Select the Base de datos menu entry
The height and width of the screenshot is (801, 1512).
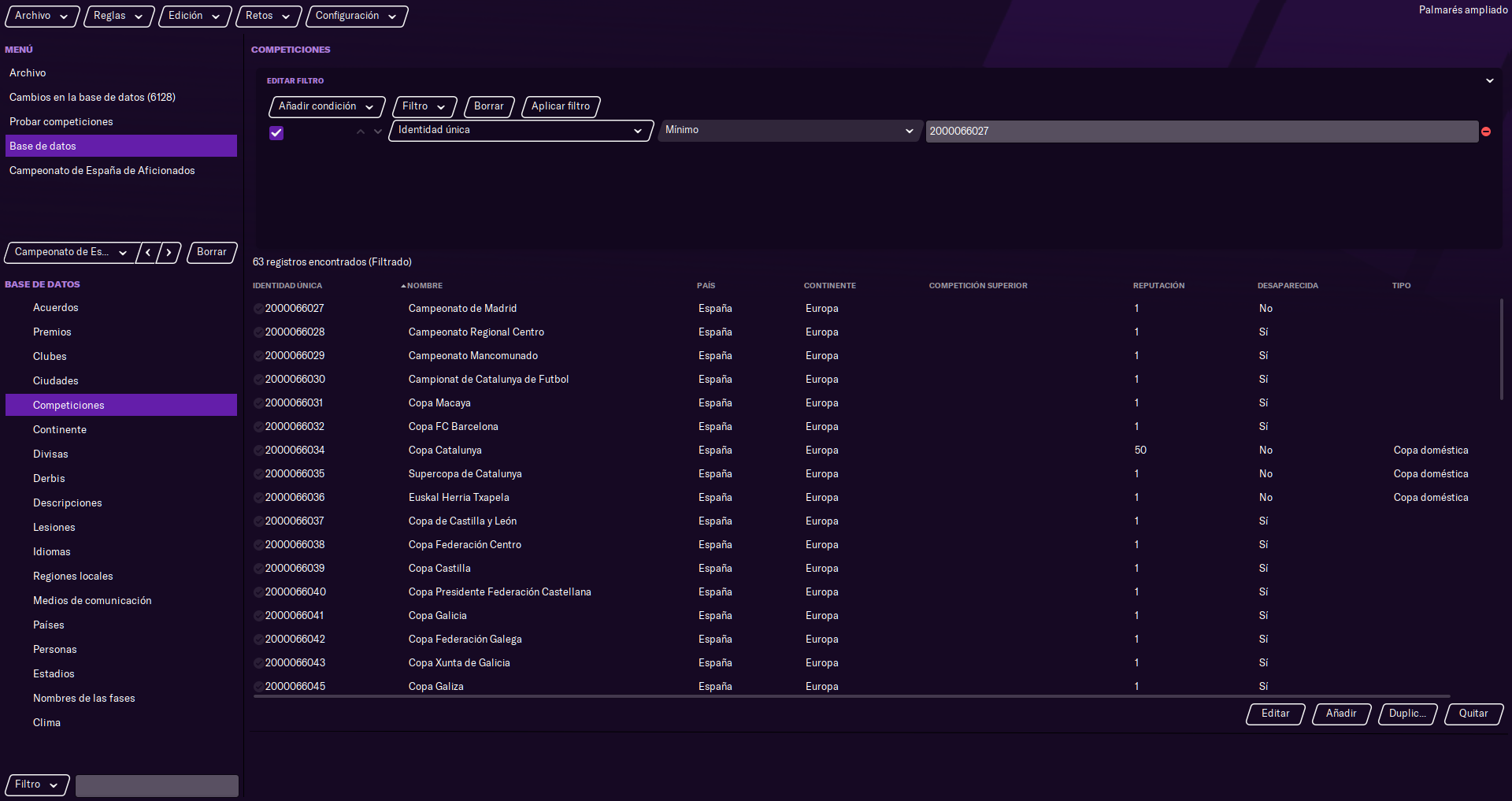coord(121,146)
